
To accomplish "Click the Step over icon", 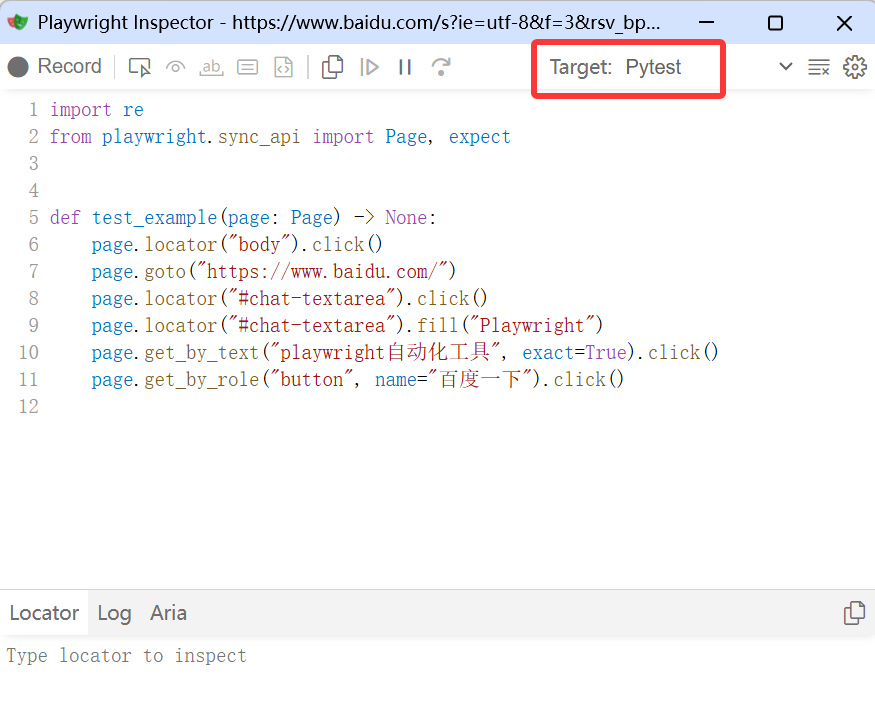I will [x=441, y=68].
